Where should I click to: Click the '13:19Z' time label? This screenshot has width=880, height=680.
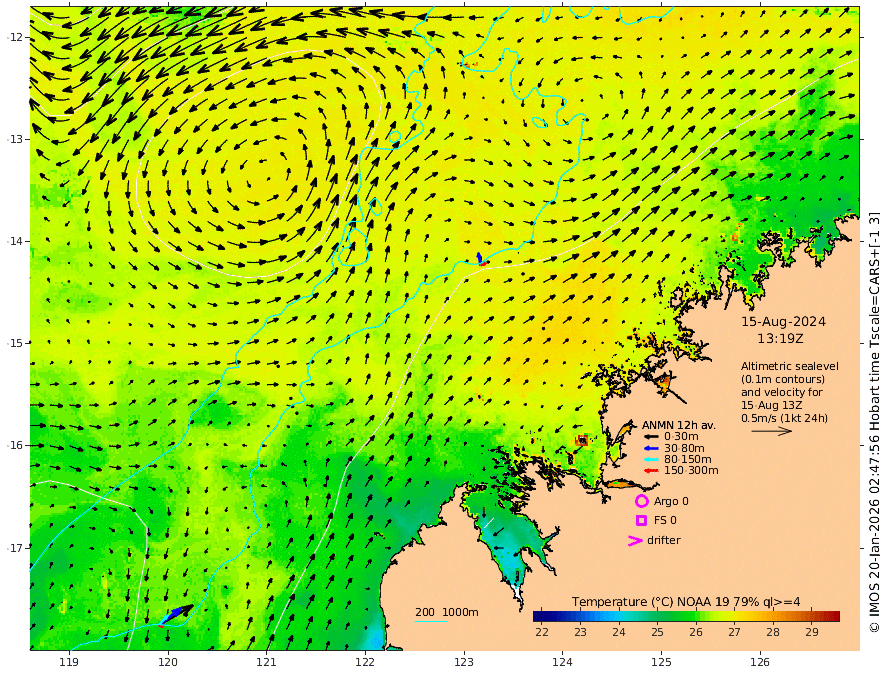tap(780, 339)
